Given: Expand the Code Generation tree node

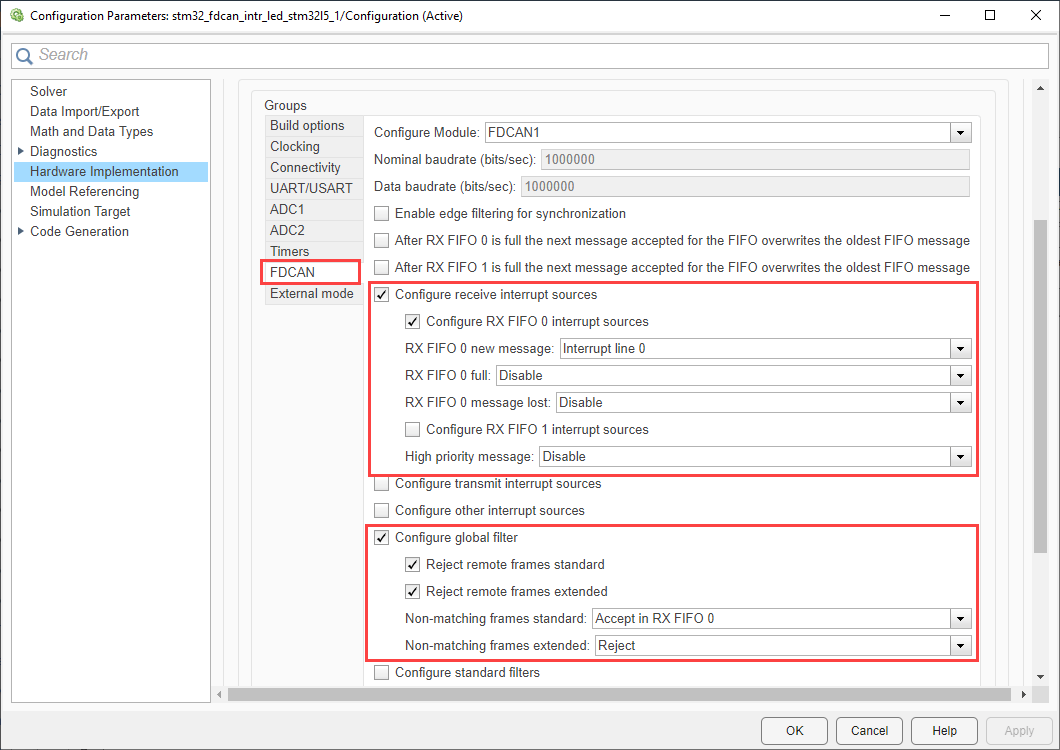Looking at the screenshot, I should click(x=21, y=231).
